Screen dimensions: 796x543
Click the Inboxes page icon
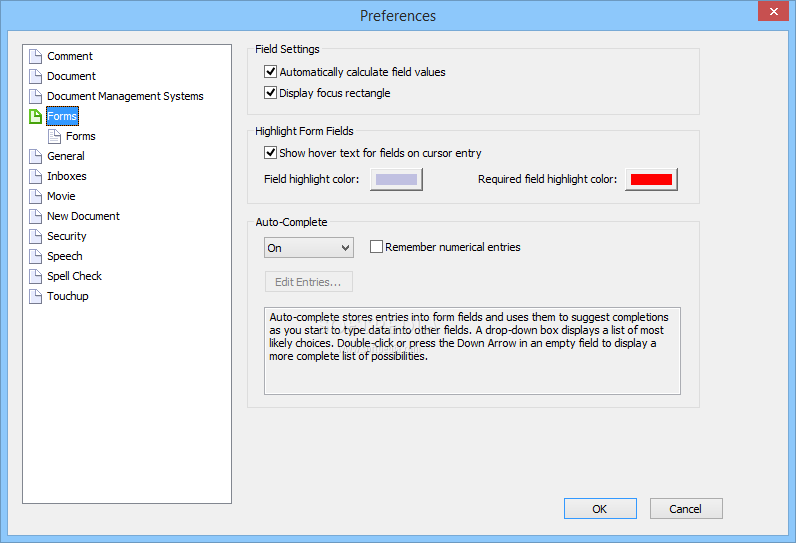tap(36, 176)
